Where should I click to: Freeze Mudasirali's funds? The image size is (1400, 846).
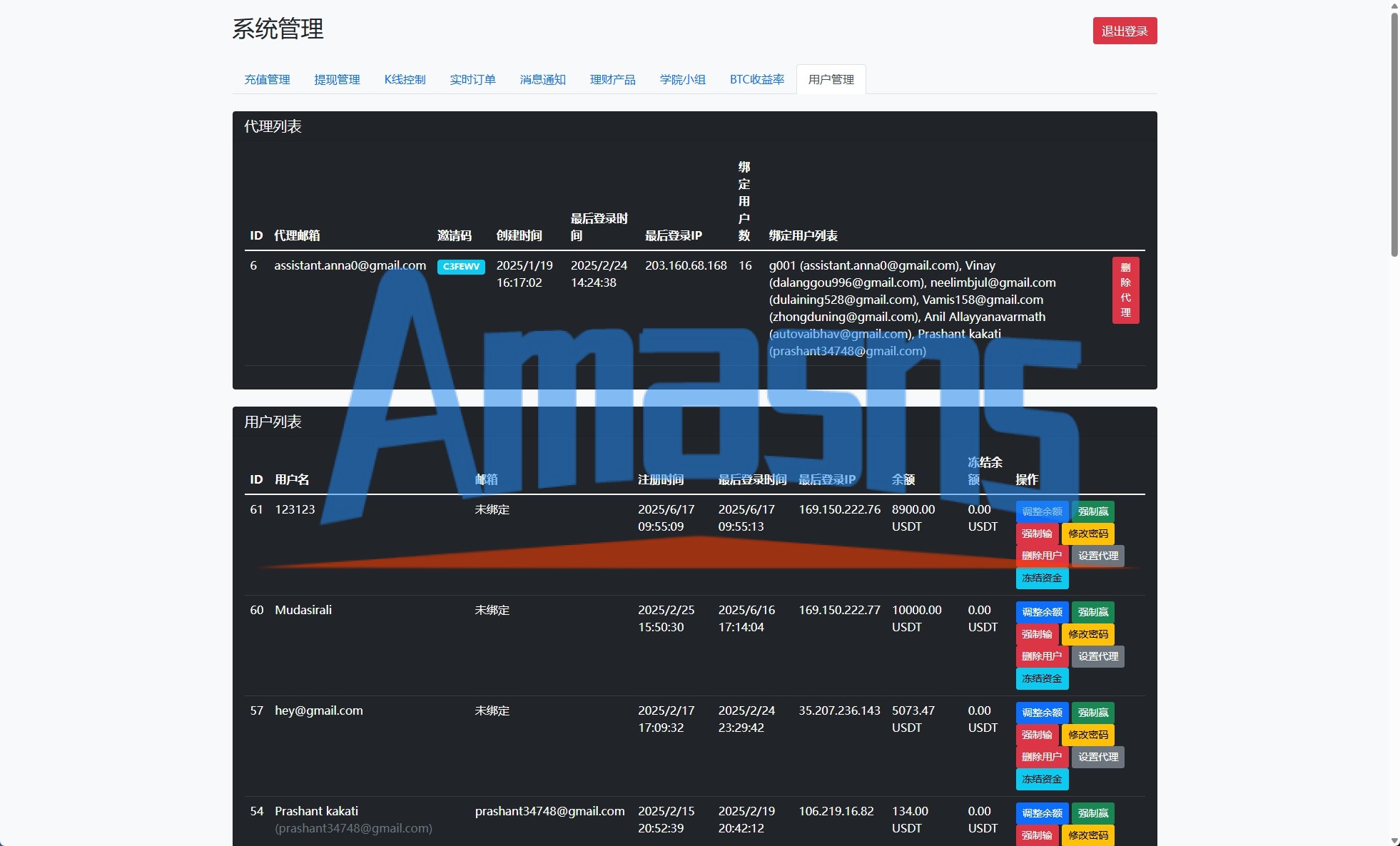pyautogui.click(x=1042, y=678)
